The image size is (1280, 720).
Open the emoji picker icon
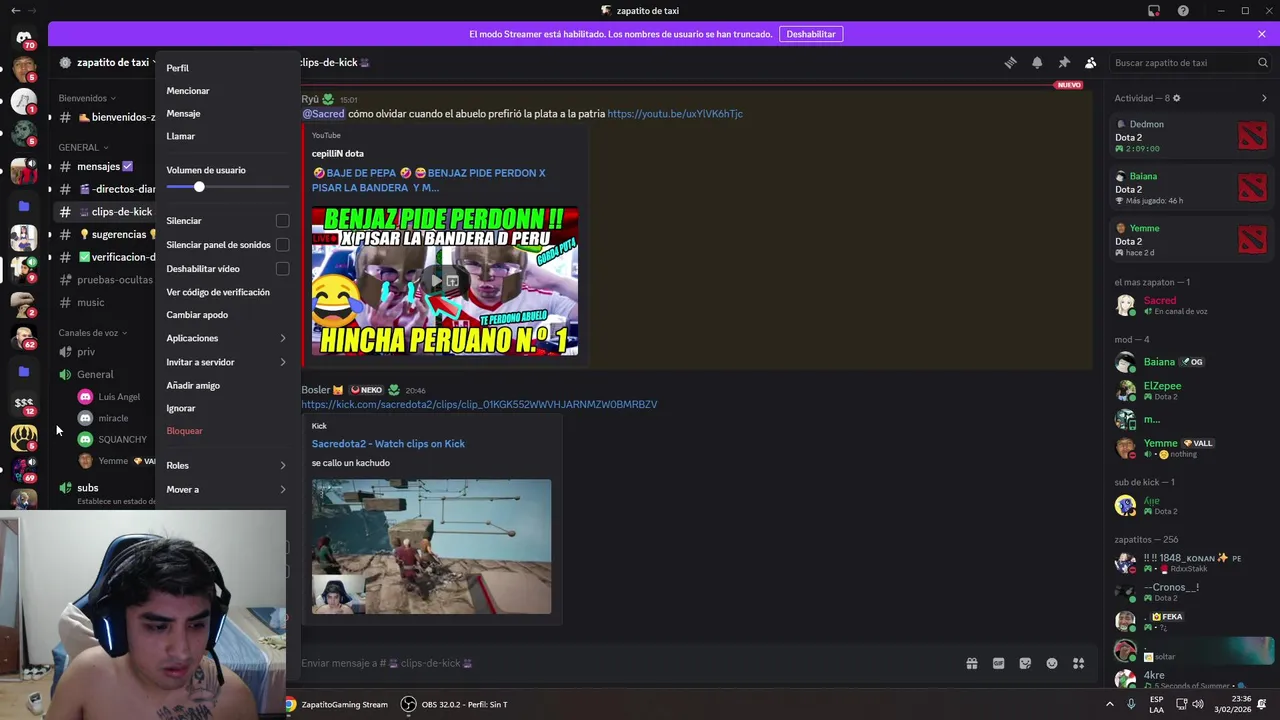pos(1052,663)
